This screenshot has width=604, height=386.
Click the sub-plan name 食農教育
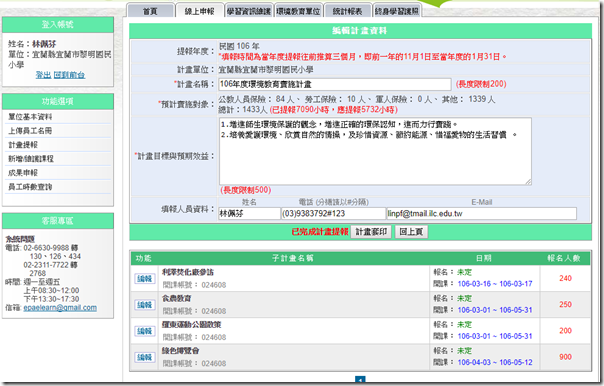(x=176, y=298)
